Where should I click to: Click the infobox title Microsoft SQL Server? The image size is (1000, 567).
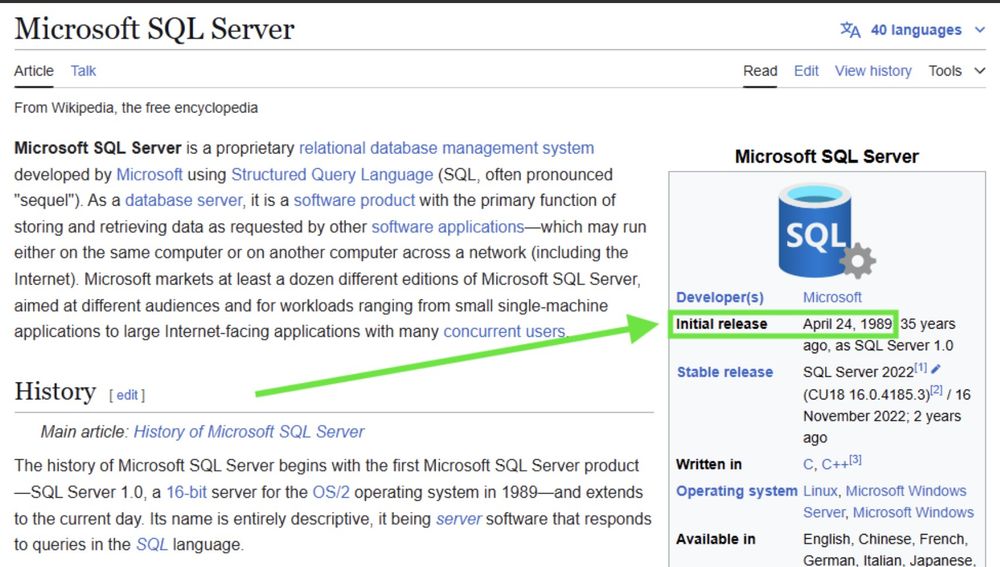(x=827, y=156)
